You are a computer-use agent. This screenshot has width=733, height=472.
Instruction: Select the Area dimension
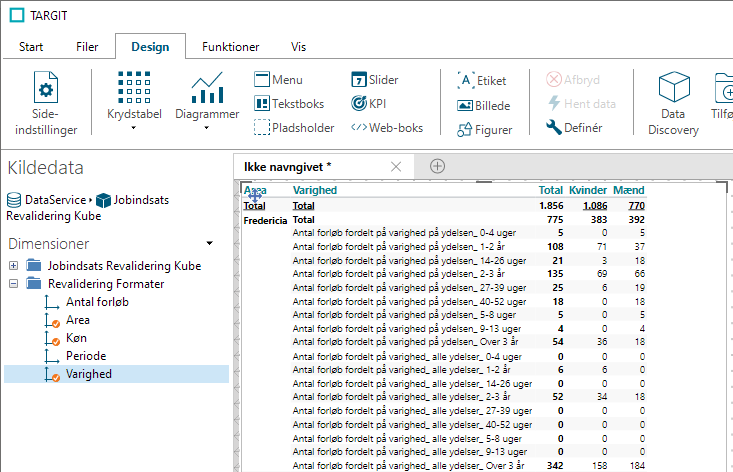click(78, 320)
